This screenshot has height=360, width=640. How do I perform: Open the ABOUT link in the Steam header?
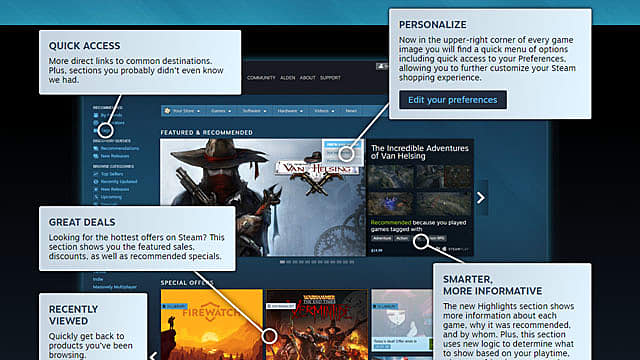[307, 78]
